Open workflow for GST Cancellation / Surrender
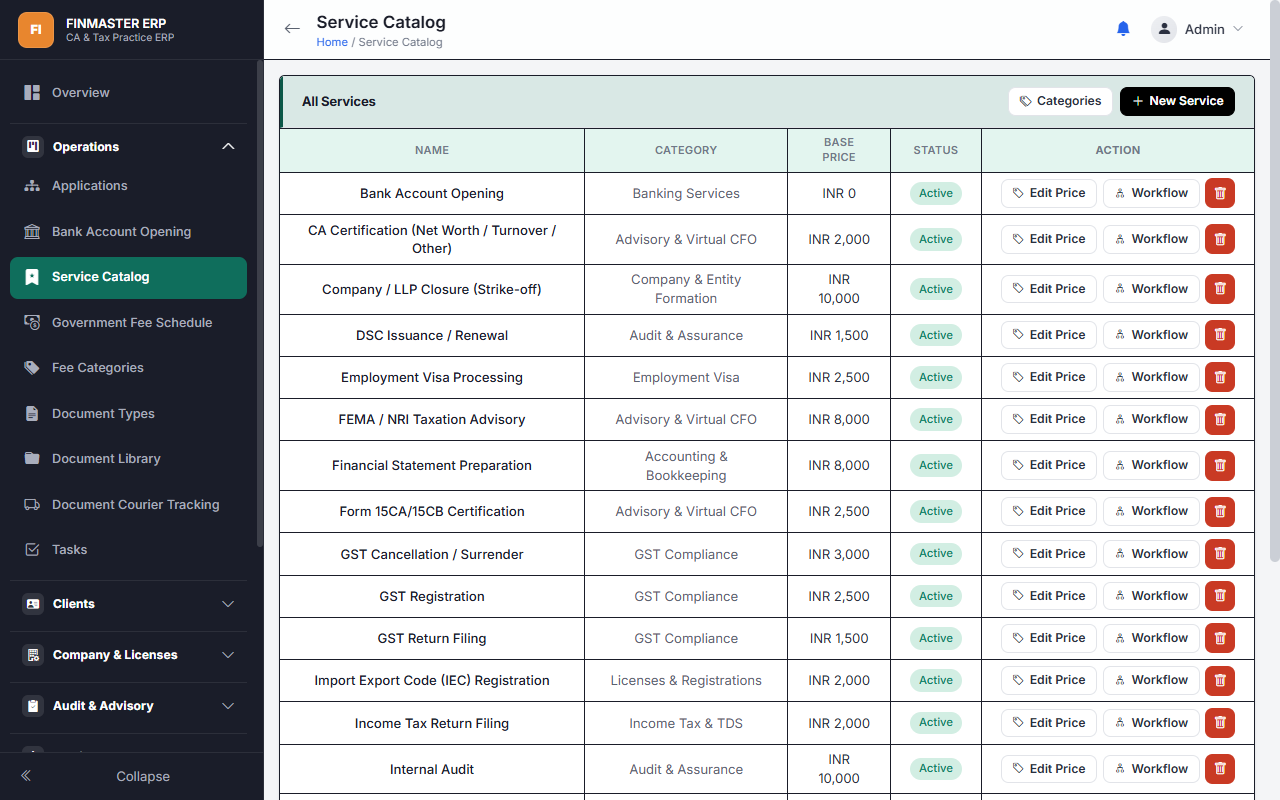Screen dimensions: 1280x800 [1151, 554]
